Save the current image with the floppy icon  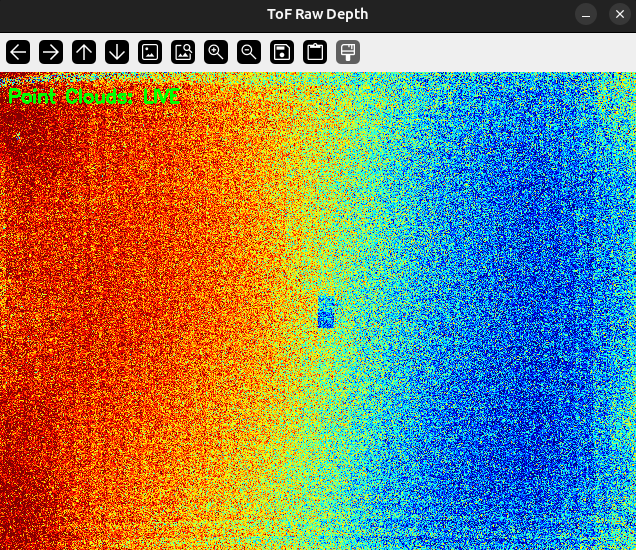pos(282,52)
